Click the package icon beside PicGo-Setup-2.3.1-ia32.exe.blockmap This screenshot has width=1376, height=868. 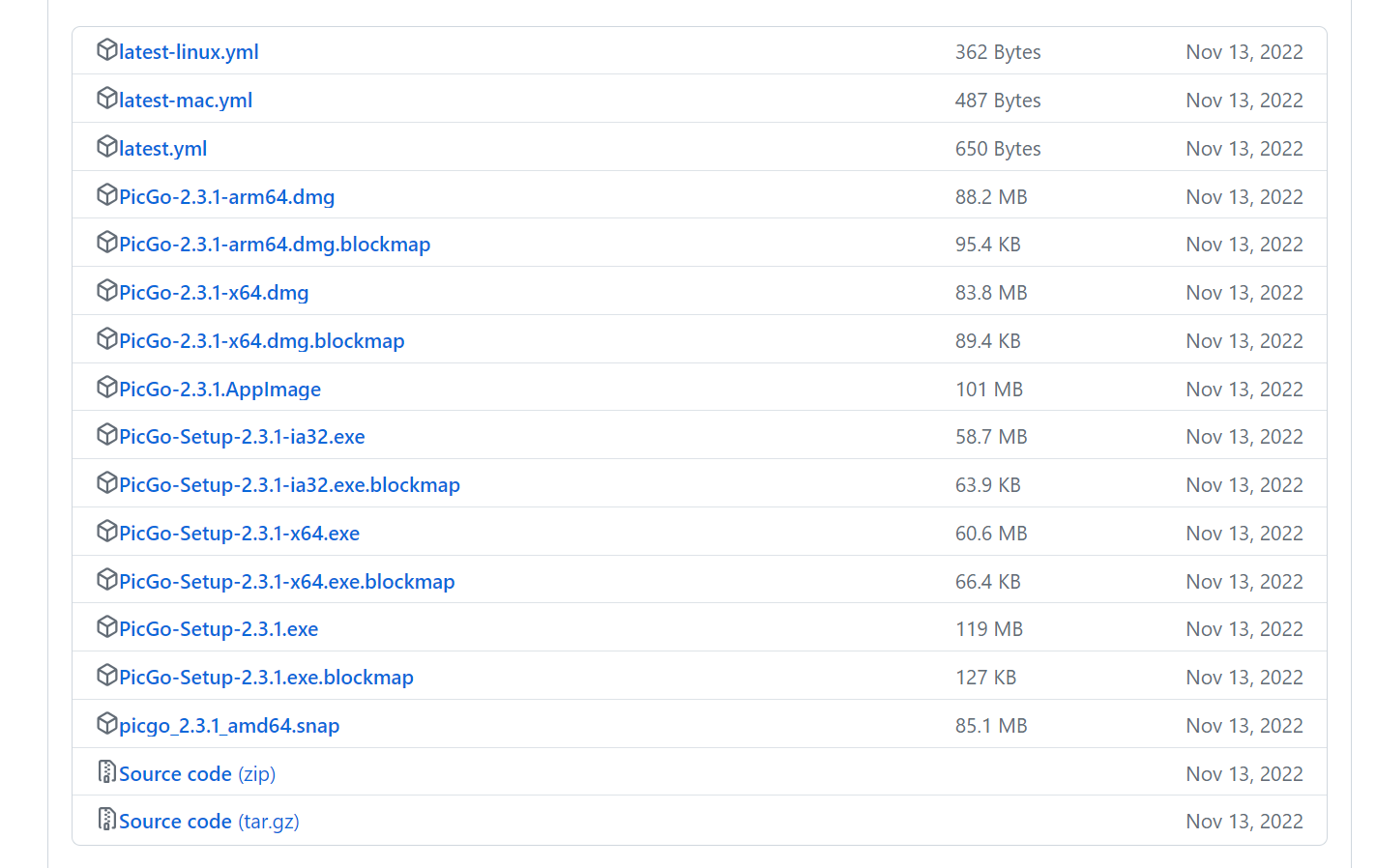point(107,482)
